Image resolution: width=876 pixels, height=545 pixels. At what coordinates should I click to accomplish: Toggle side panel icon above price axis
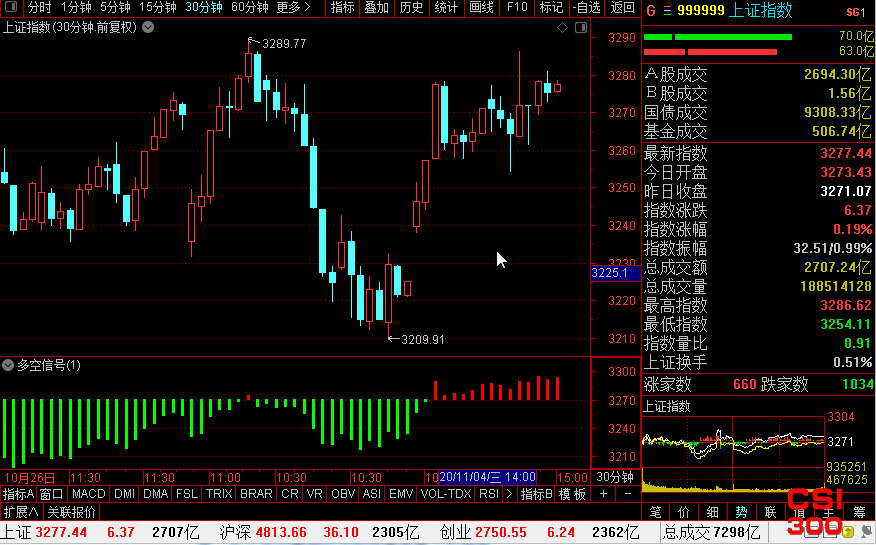coord(581,27)
